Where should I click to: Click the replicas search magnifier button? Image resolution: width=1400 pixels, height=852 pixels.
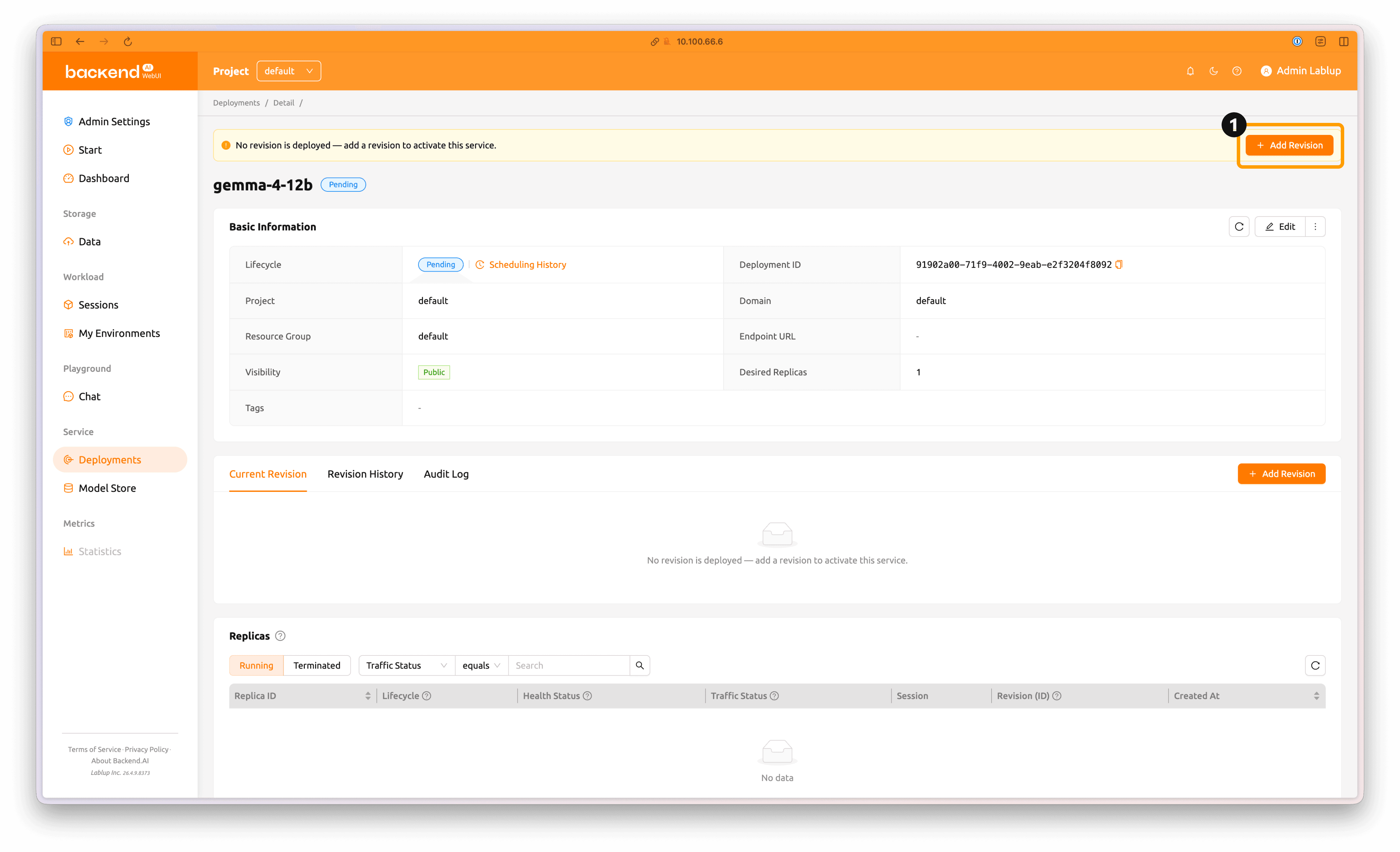click(x=640, y=666)
